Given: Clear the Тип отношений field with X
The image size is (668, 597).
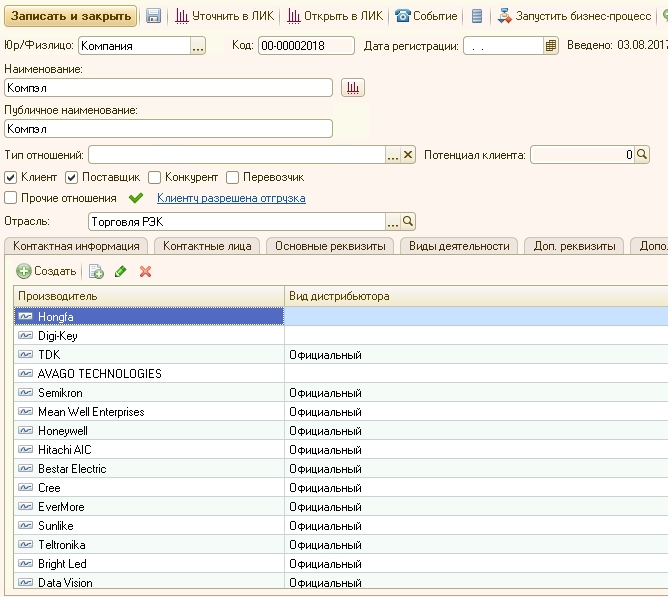Looking at the screenshot, I should click(x=408, y=155).
